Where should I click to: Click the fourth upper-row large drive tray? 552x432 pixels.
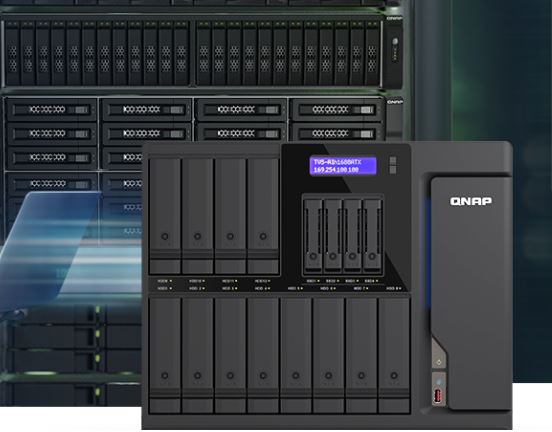click(x=263, y=216)
